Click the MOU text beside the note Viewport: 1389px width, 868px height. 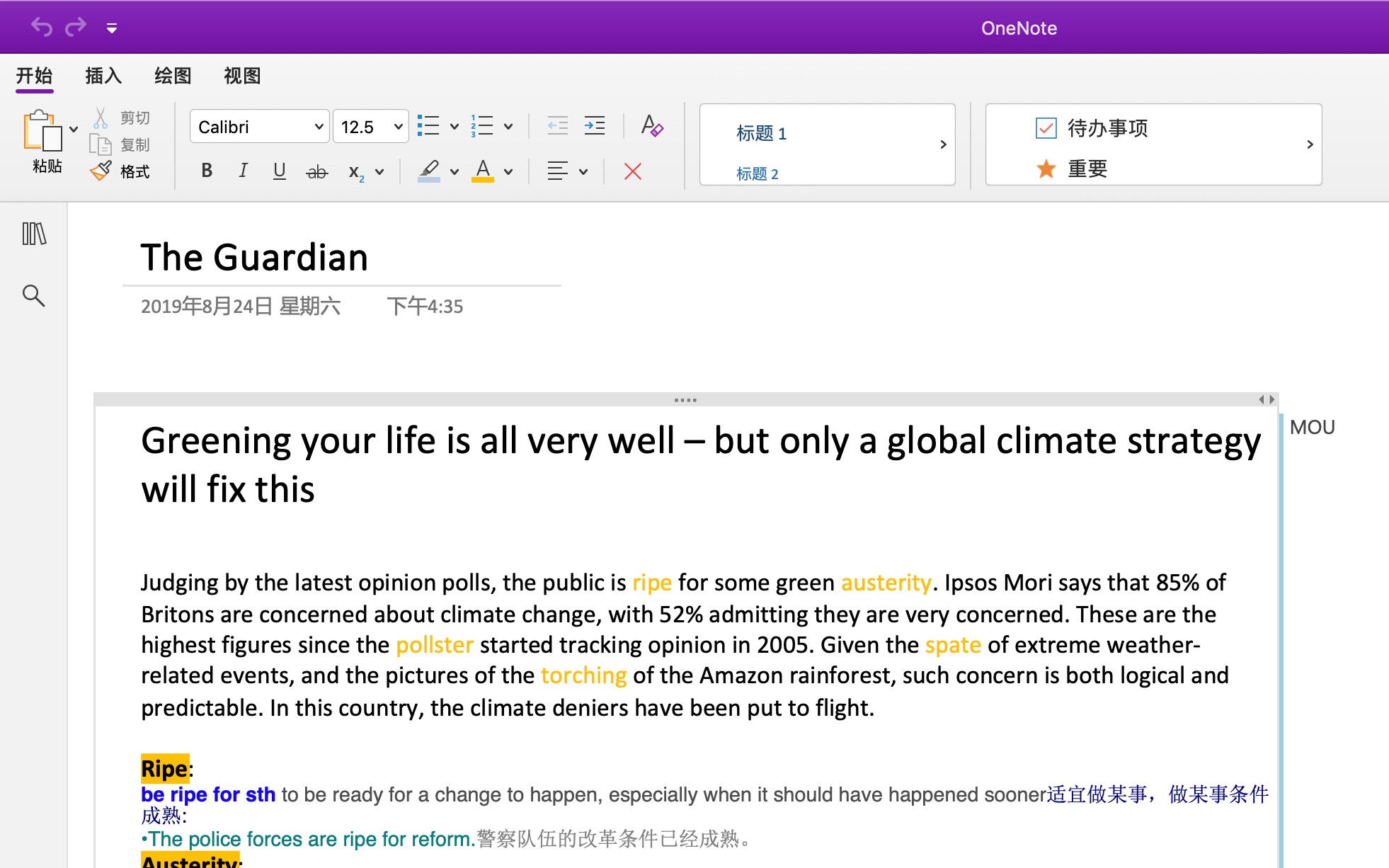[1312, 427]
